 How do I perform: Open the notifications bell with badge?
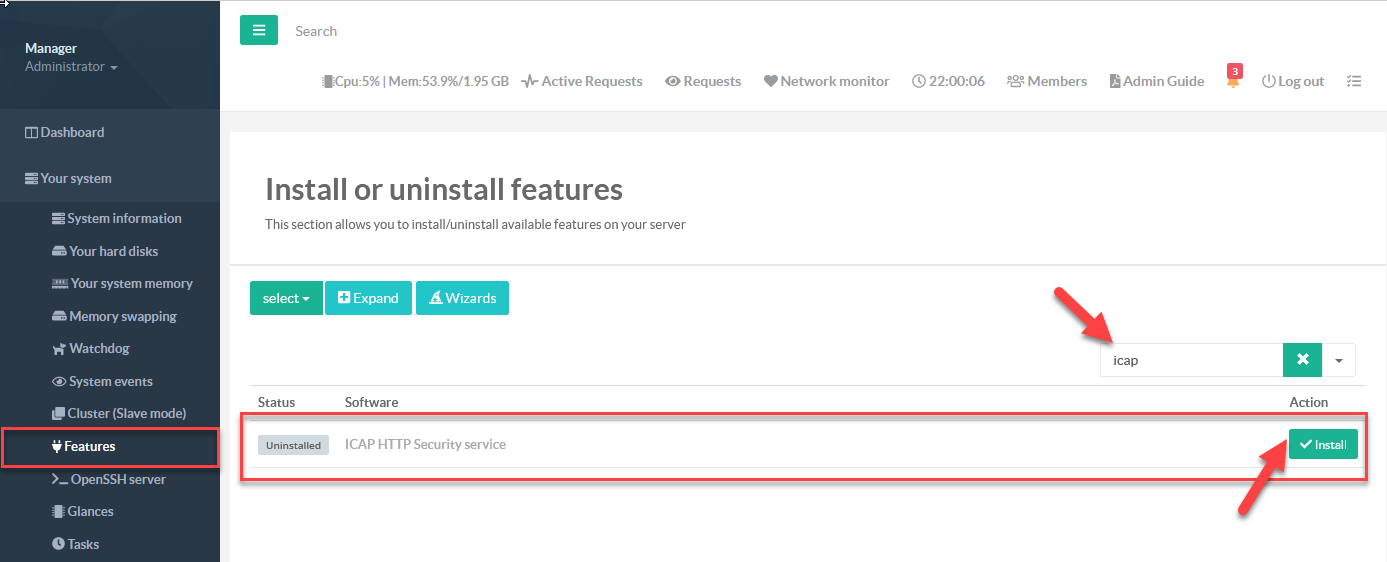(x=1233, y=80)
